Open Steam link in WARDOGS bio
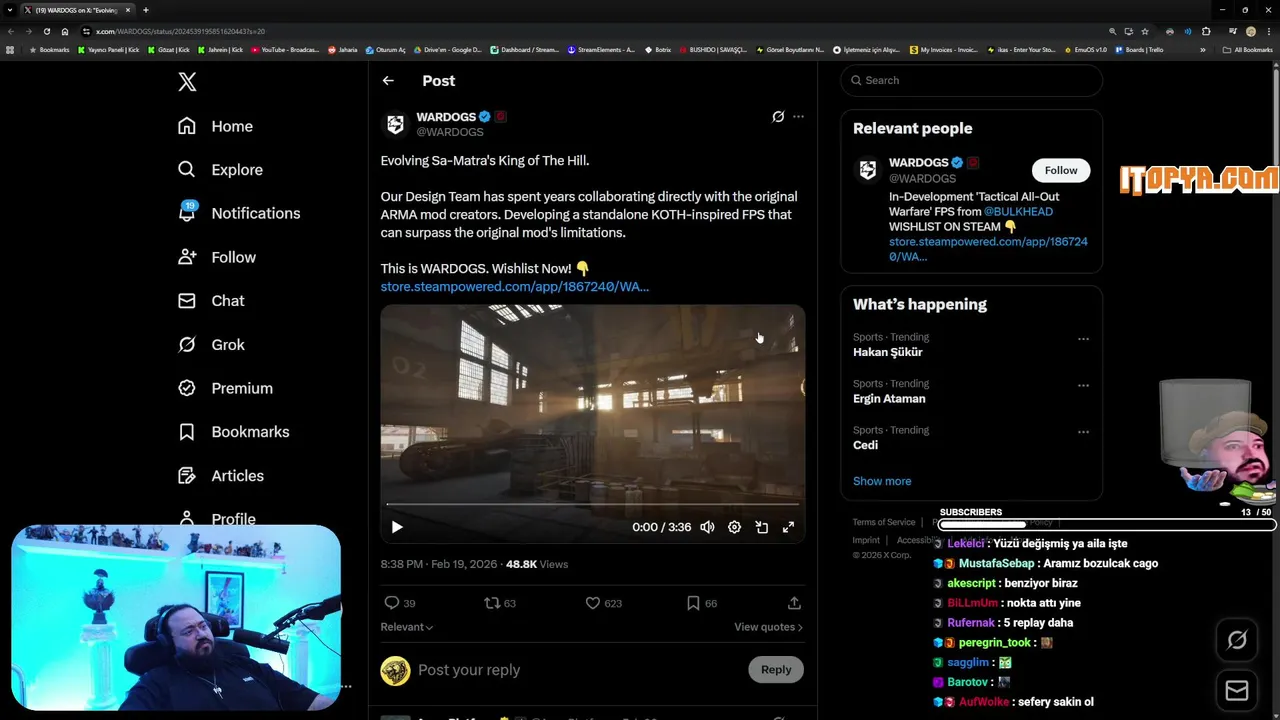The height and width of the screenshot is (720, 1280). (x=988, y=249)
